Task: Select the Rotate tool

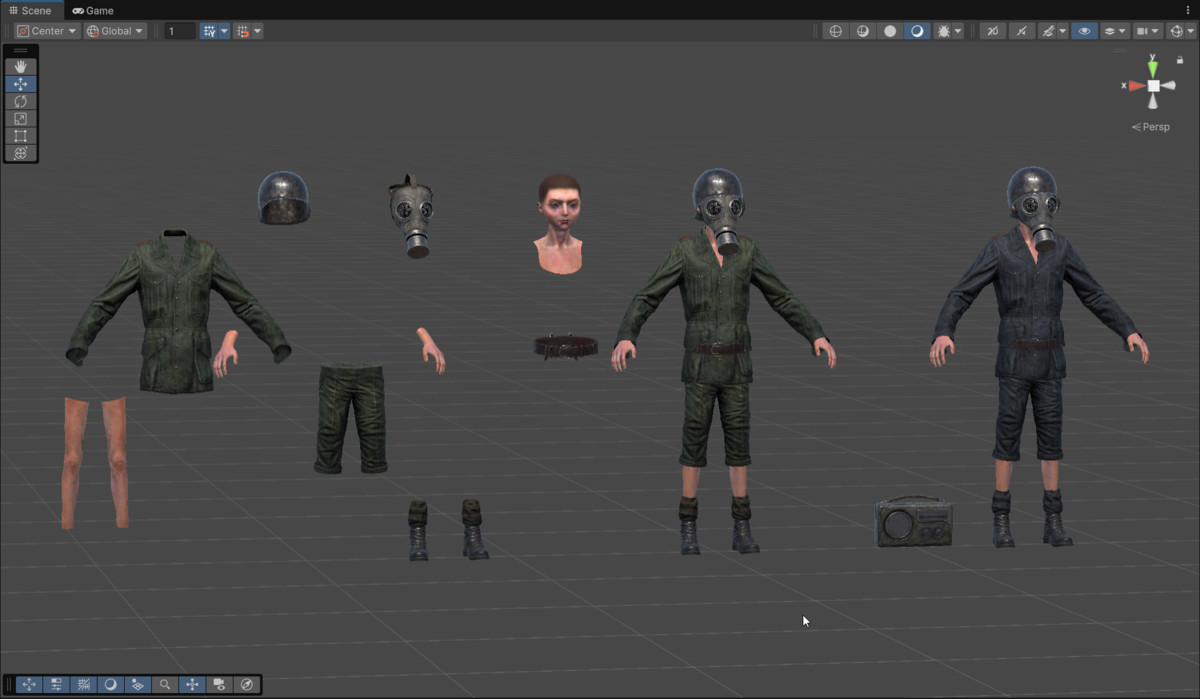Action: 20,101
